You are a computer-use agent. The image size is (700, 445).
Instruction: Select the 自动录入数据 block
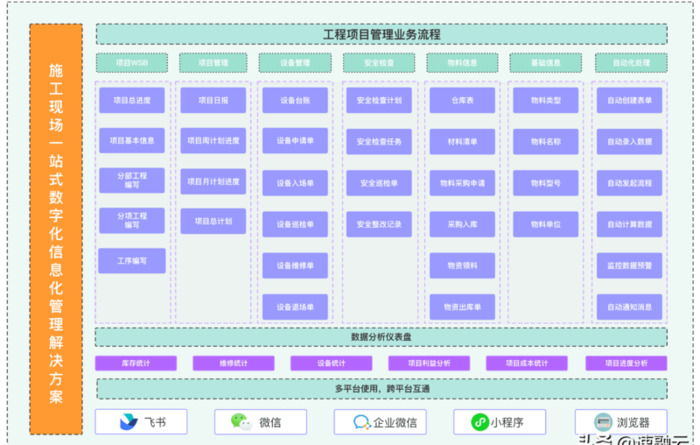coord(629,141)
